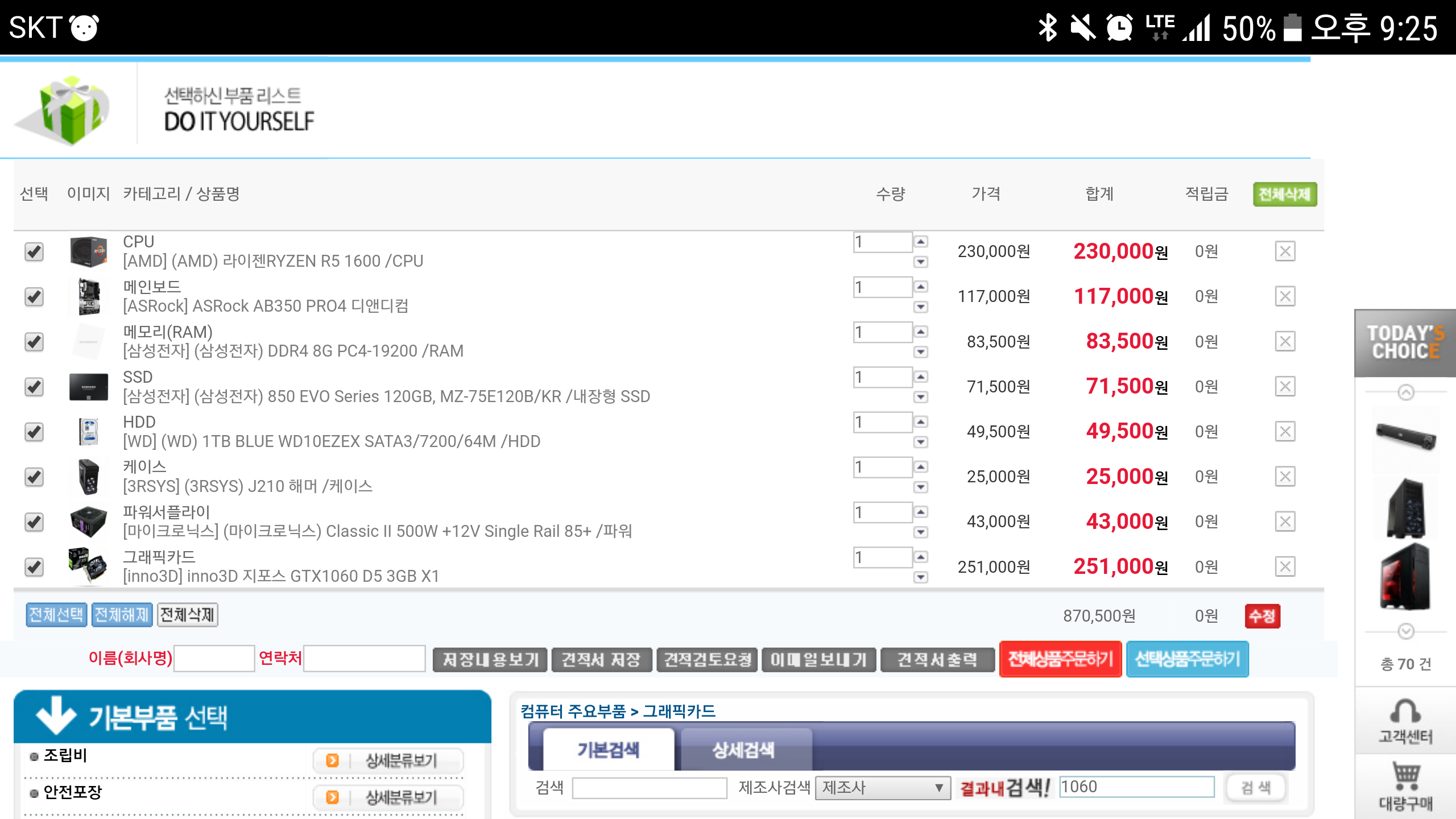This screenshot has height=819, width=1456.
Task: Expand 안전포장 상세분류보기
Action: pos(388,797)
